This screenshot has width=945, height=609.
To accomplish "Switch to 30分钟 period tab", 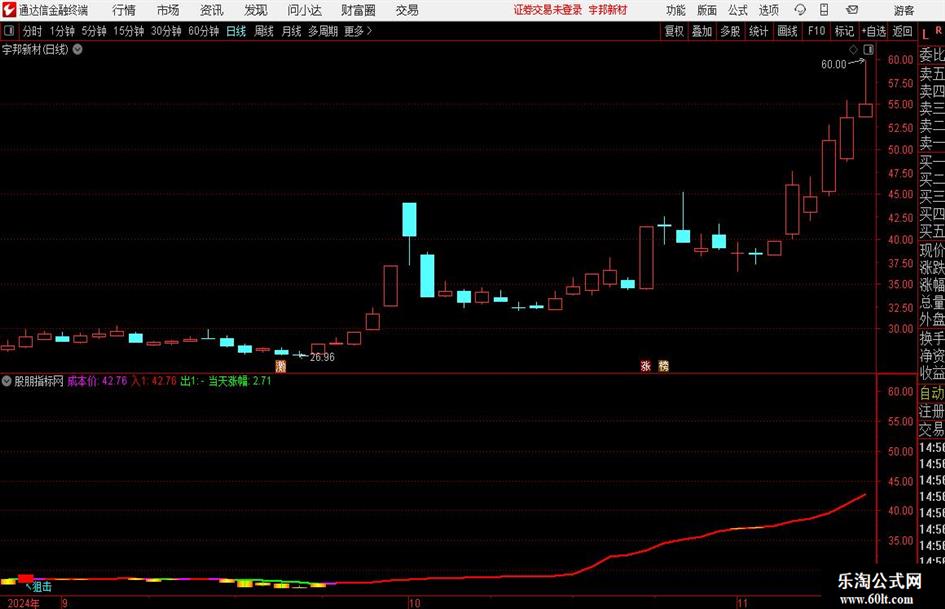I will coord(166,31).
